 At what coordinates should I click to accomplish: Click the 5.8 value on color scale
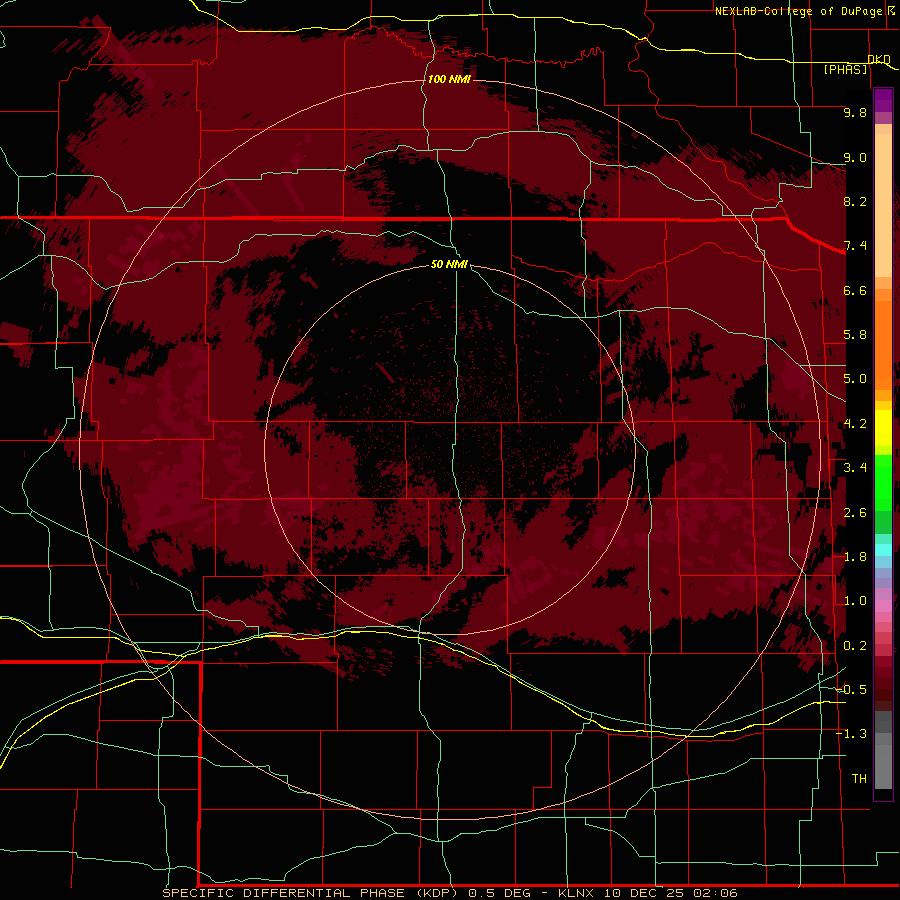point(855,335)
